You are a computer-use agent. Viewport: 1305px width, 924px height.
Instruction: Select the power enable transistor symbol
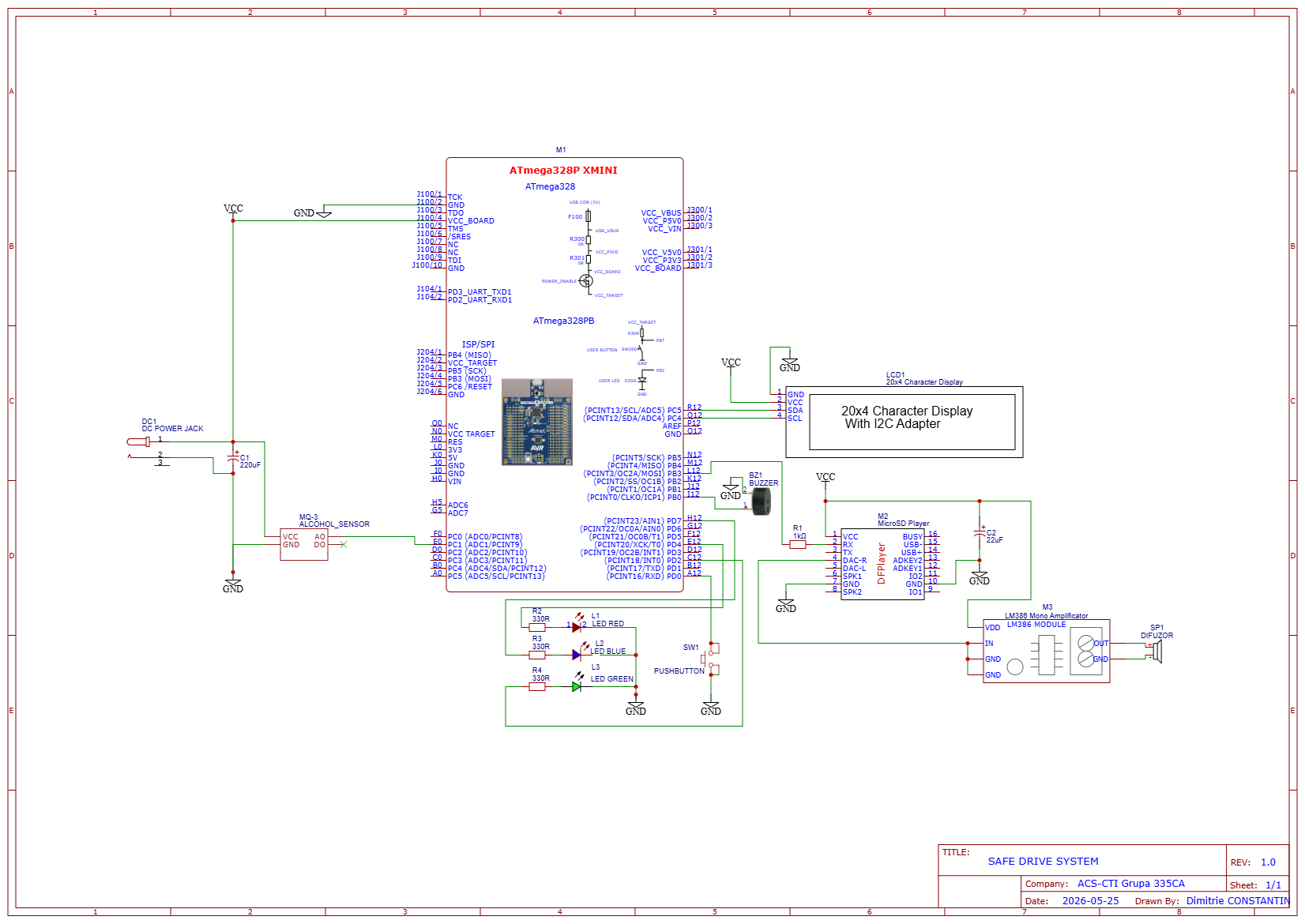(586, 281)
